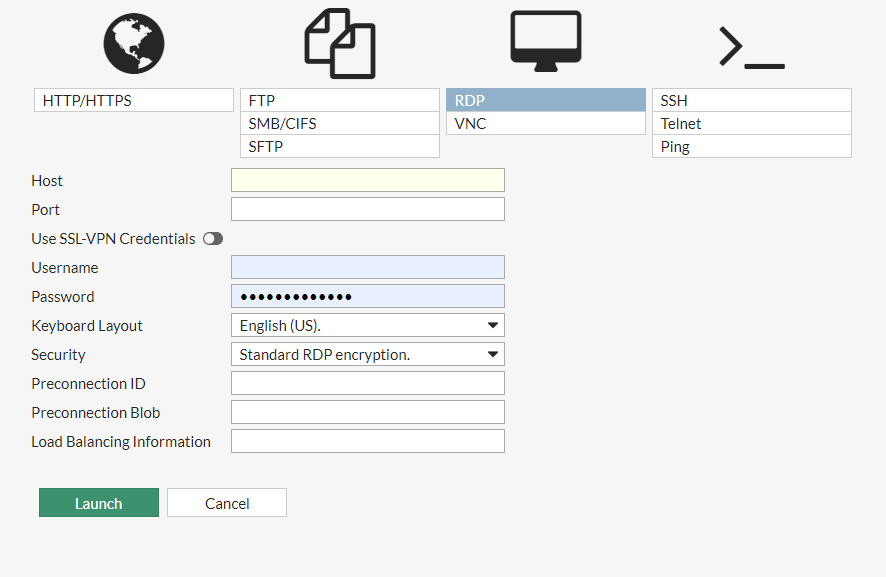Click the file transfer documents icon
The height and width of the screenshot is (577, 886).
pyautogui.click(x=340, y=44)
